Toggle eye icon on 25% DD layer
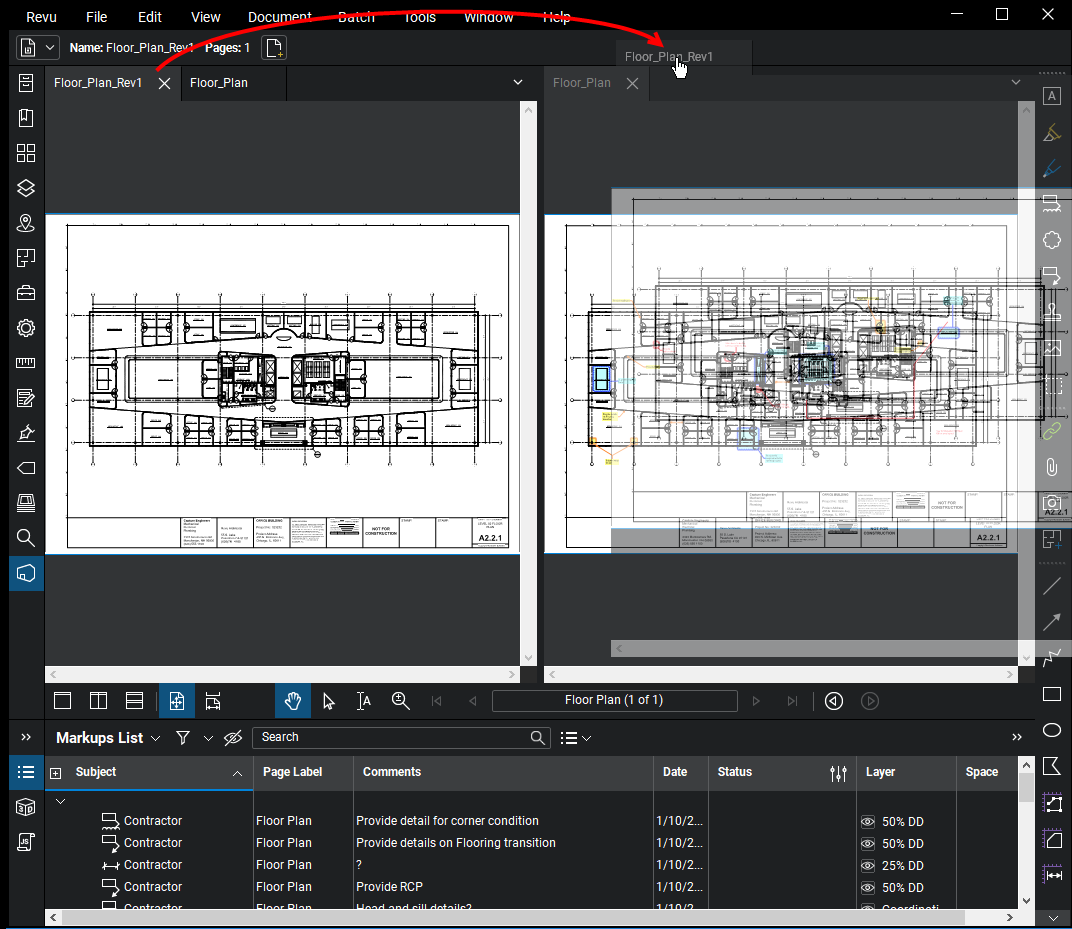 pos(868,865)
